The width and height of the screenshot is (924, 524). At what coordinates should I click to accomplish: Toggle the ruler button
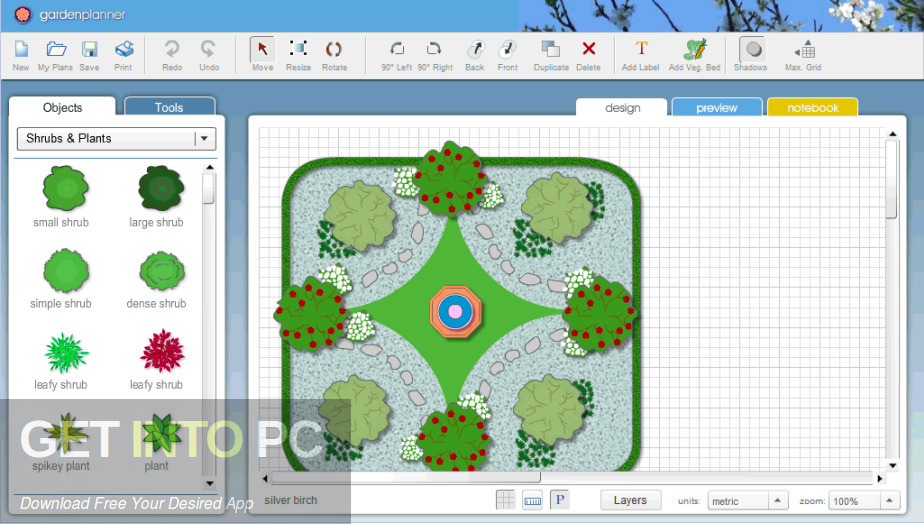coord(533,500)
